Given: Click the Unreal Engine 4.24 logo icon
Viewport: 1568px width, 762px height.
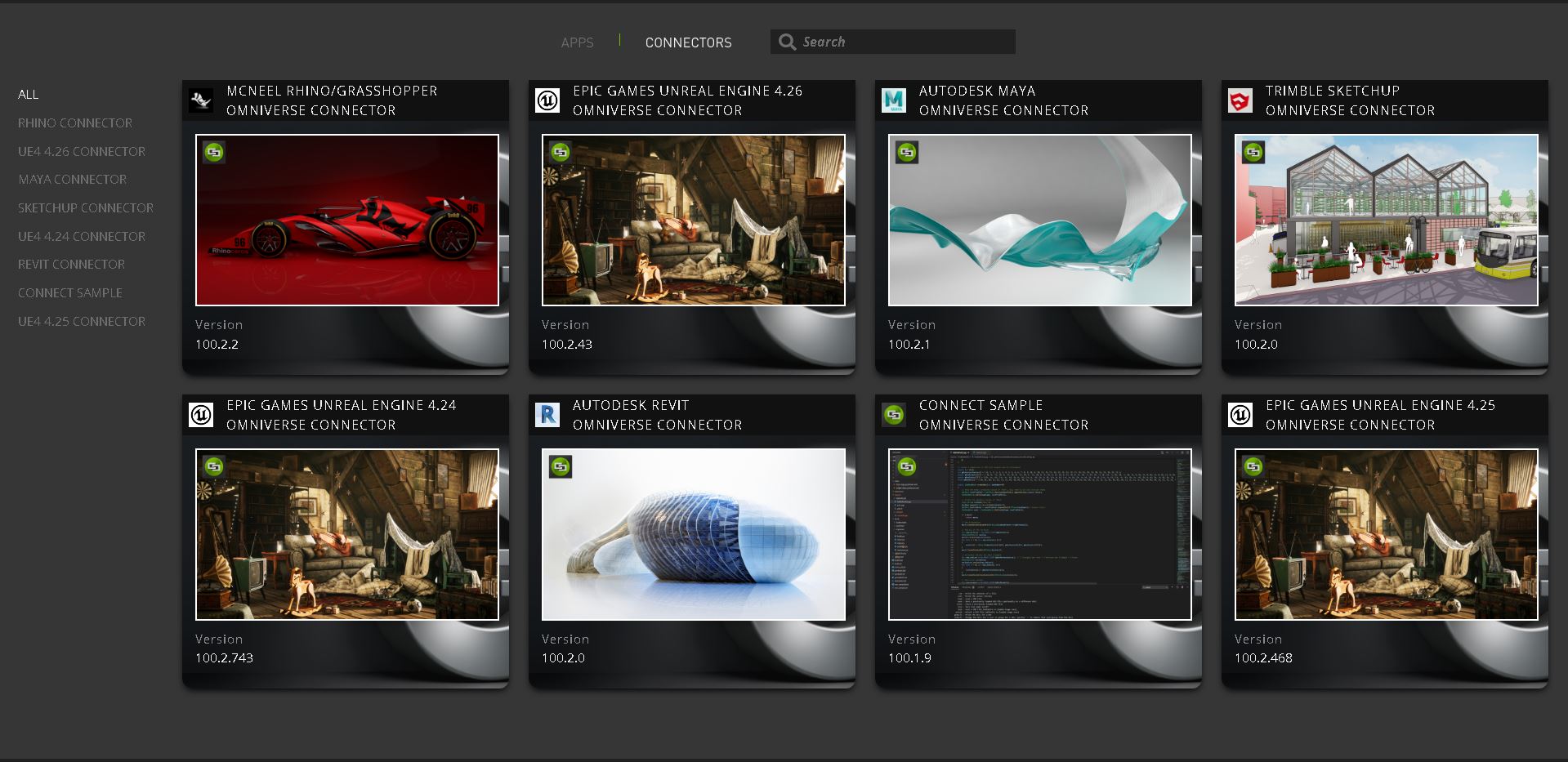Looking at the screenshot, I should click(x=201, y=415).
